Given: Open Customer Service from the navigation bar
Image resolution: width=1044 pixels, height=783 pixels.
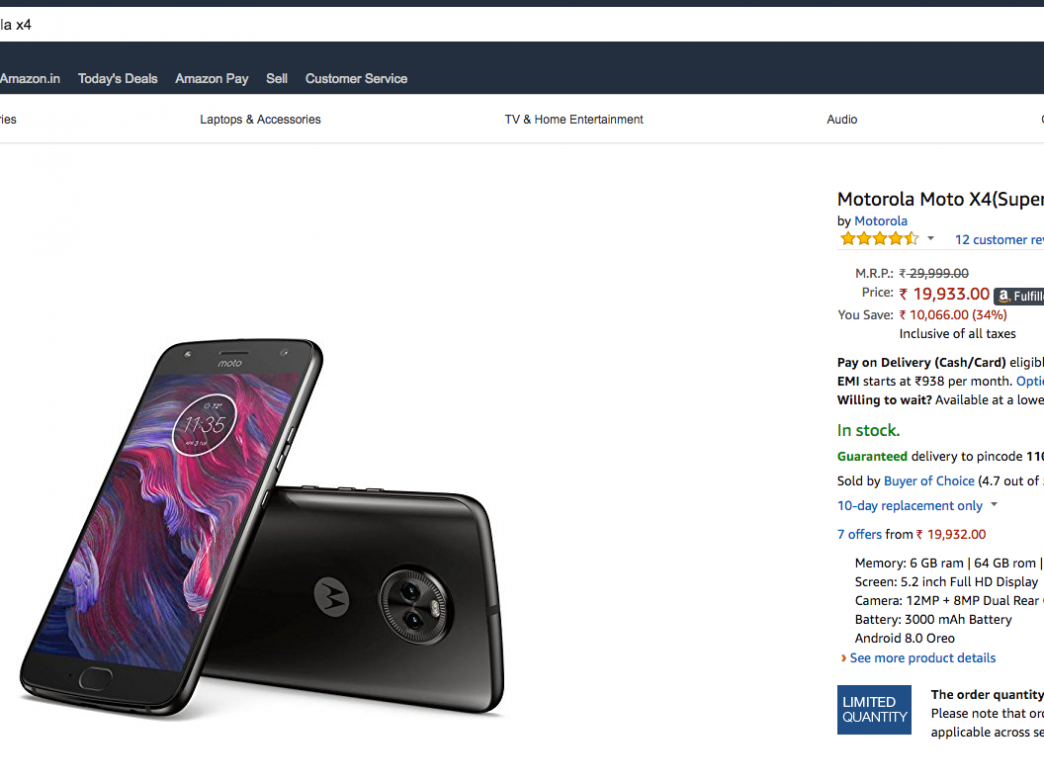Looking at the screenshot, I should (x=356, y=79).
